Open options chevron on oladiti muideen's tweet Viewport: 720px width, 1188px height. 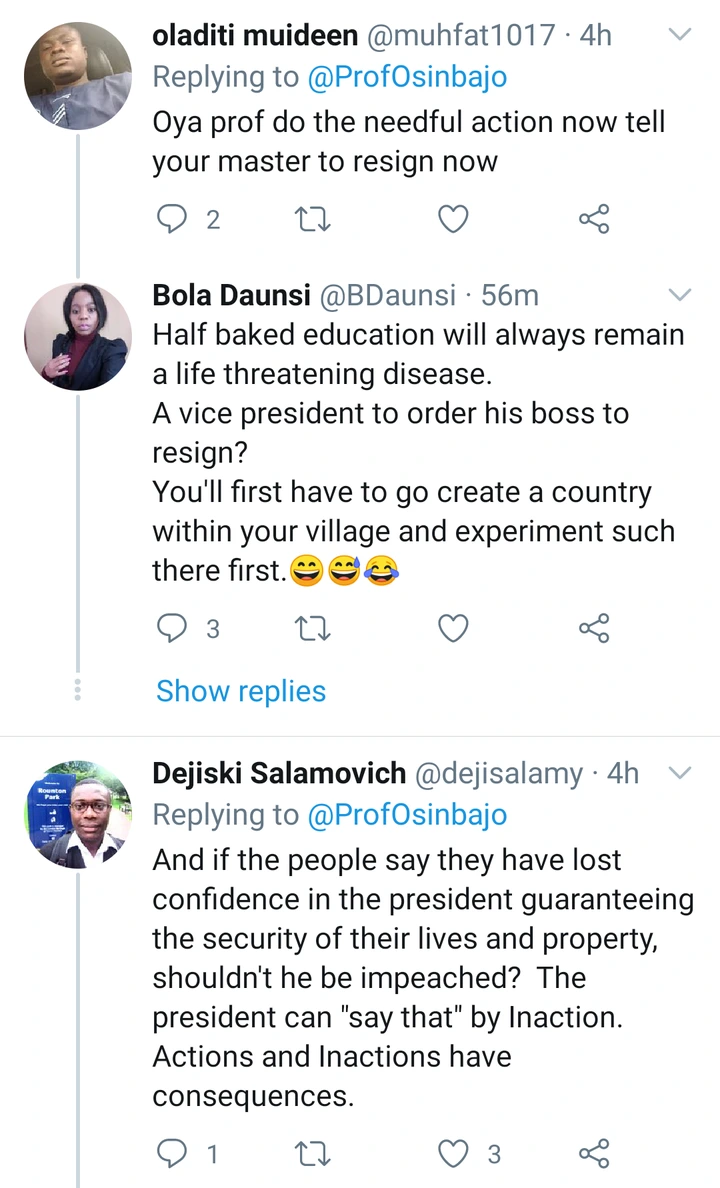tap(680, 36)
